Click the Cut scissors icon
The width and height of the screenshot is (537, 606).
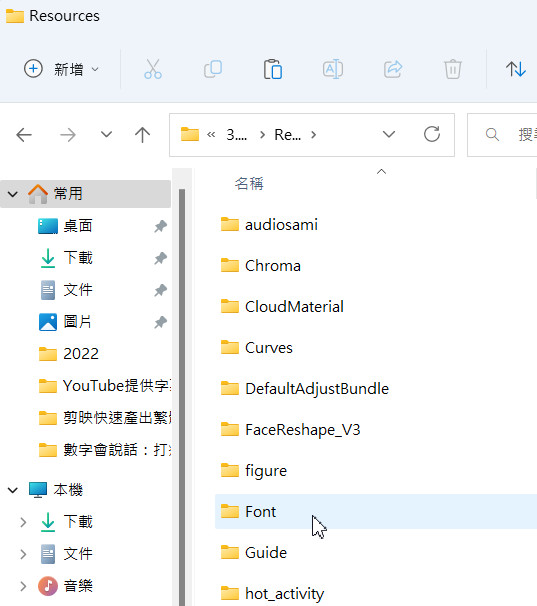click(x=153, y=69)
